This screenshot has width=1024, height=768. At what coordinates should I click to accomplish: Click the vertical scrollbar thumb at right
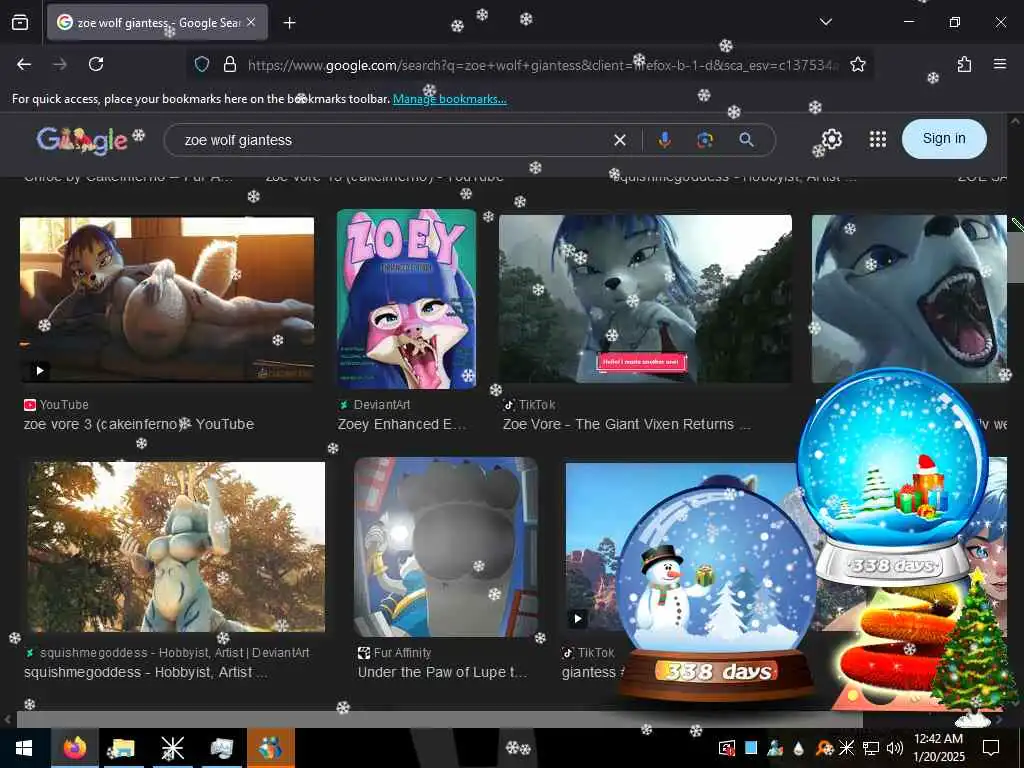pyautogui.click(x=1015, y=257)
